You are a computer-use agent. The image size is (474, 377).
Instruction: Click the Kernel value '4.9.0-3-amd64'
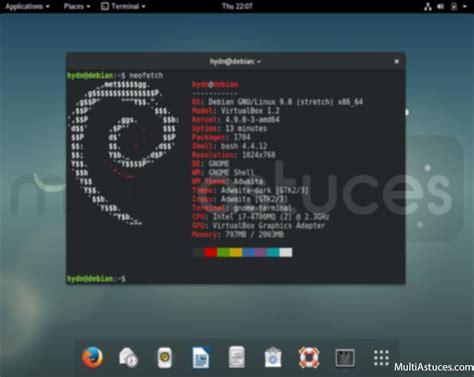[252, 120]
